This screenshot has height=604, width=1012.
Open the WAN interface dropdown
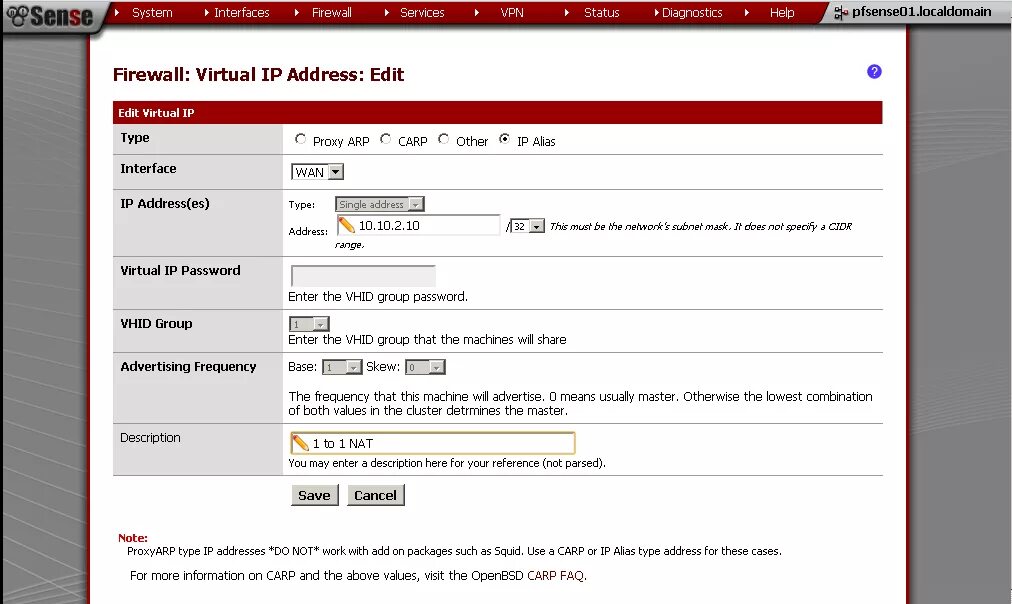point(317,172)
